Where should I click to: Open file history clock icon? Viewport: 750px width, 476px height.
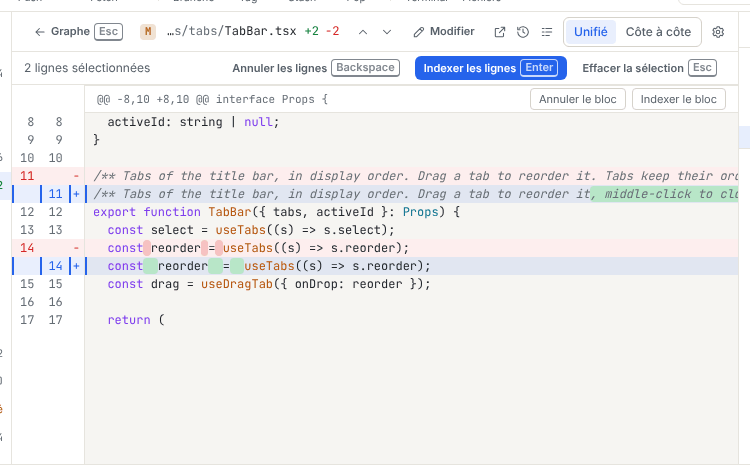523,32
